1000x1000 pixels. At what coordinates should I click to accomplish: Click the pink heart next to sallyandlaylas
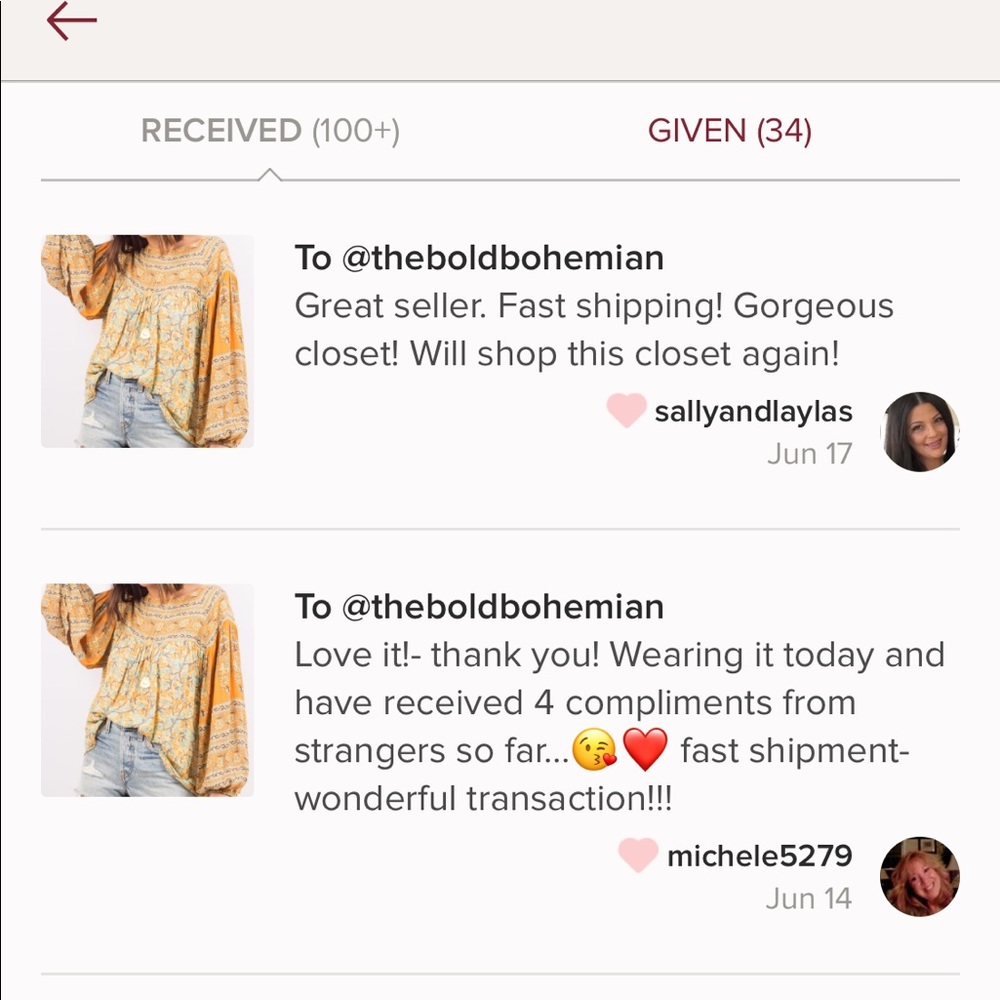coord(625,411)
